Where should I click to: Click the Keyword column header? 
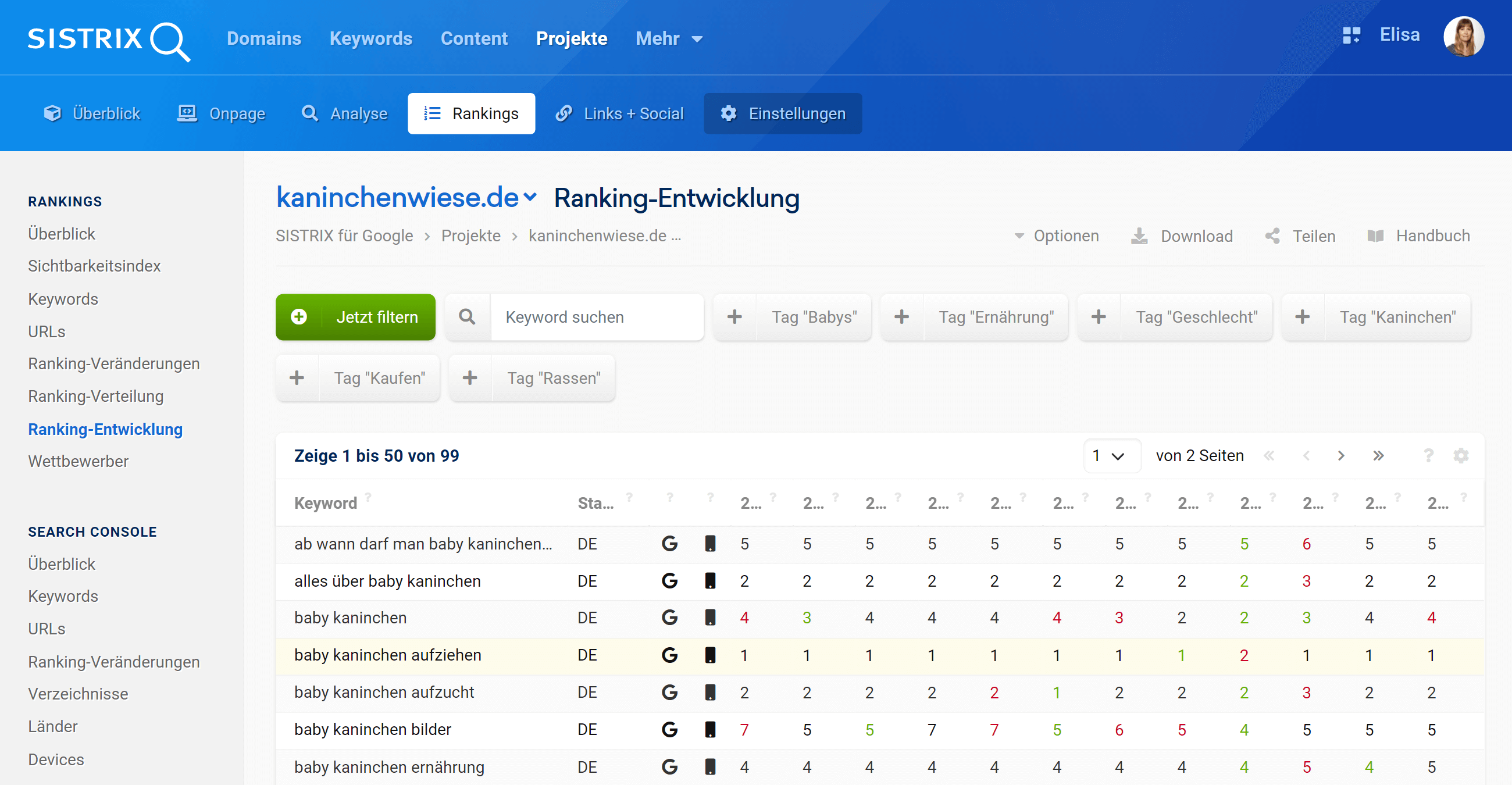tap(326, 504)
